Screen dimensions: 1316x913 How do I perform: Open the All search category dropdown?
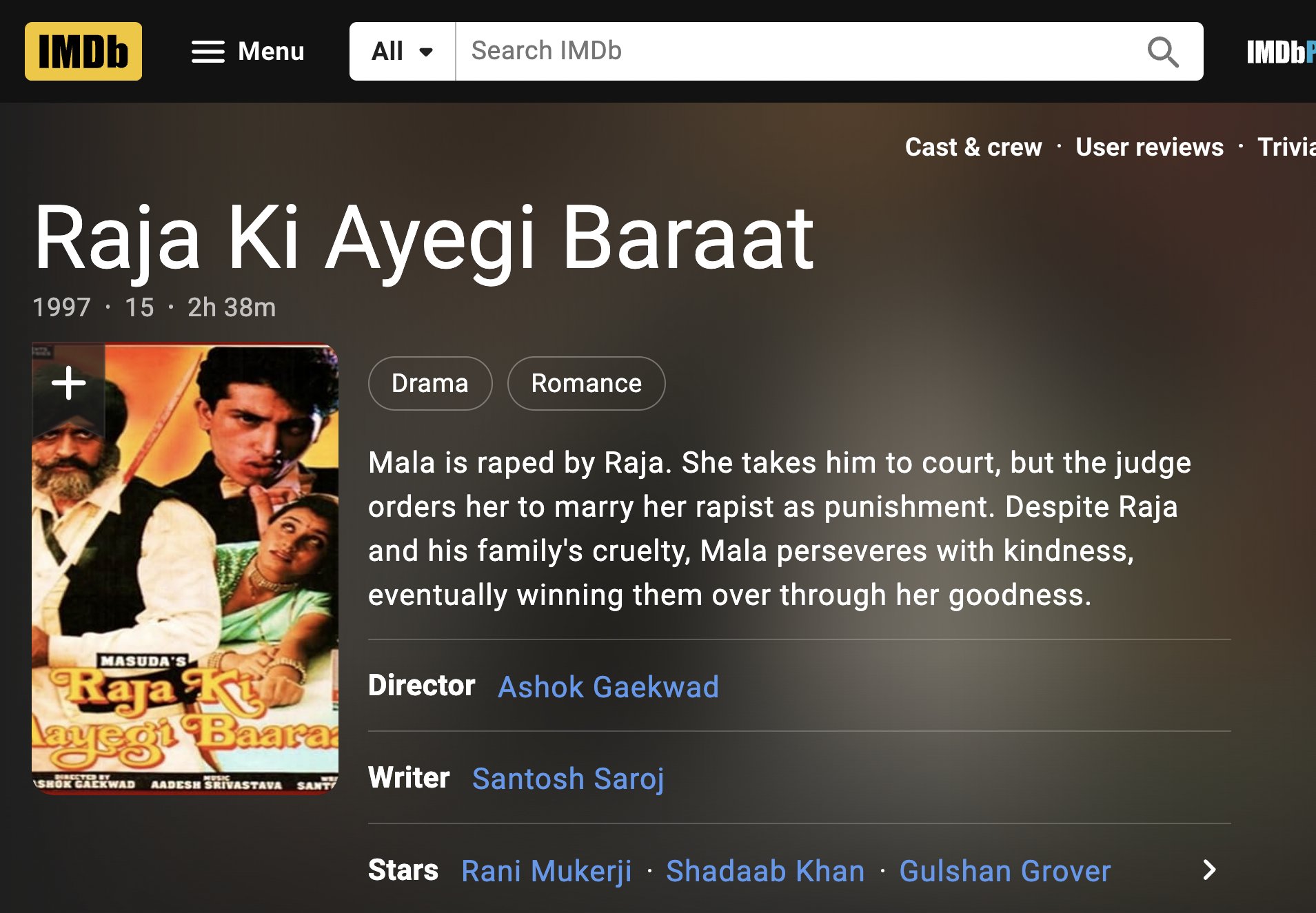click(x=402, y=52)
